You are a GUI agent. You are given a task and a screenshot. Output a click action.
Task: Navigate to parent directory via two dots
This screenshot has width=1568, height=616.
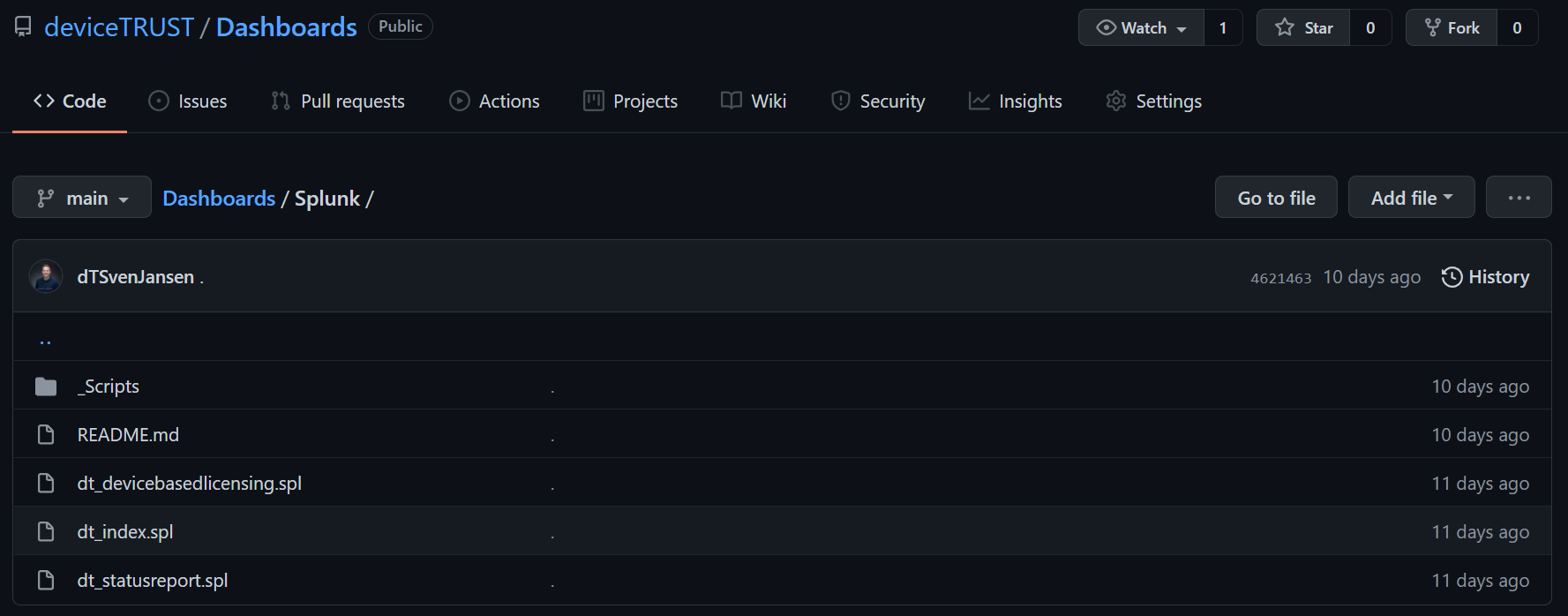(x=46, y=340)
